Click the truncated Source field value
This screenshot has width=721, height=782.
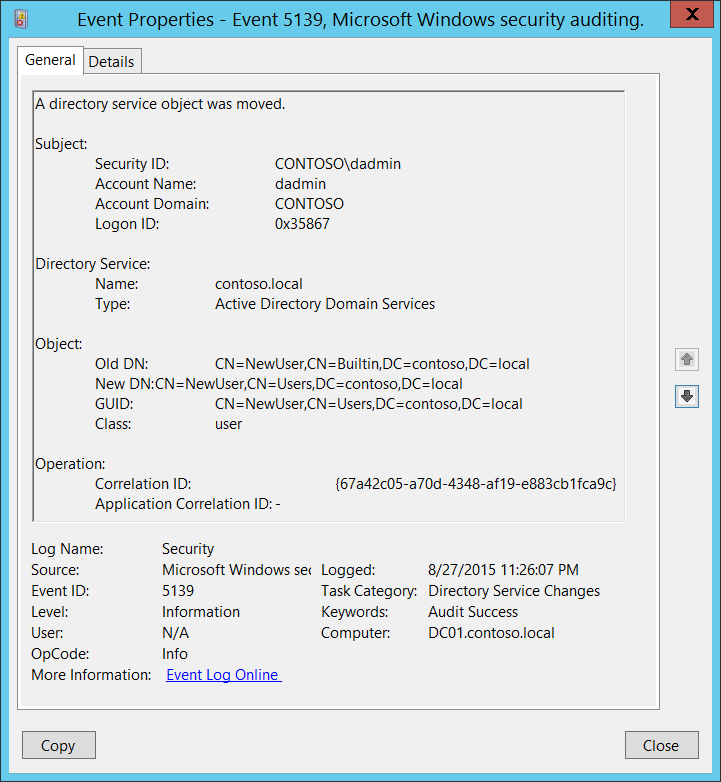pos(236,570)
